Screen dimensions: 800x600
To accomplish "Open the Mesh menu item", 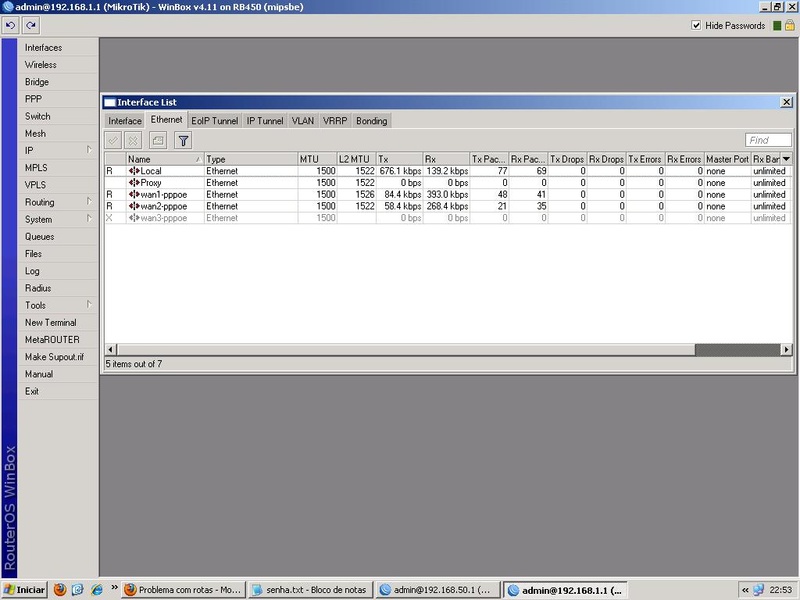I will pos(35,133).
